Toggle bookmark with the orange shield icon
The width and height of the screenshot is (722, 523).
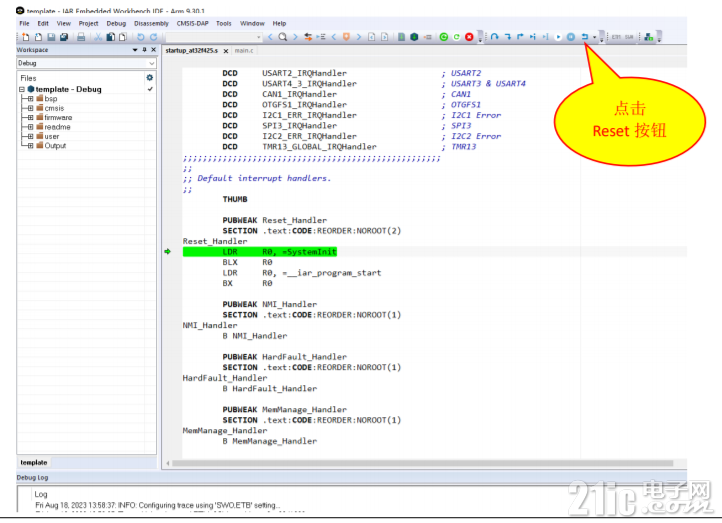(346, 37)
